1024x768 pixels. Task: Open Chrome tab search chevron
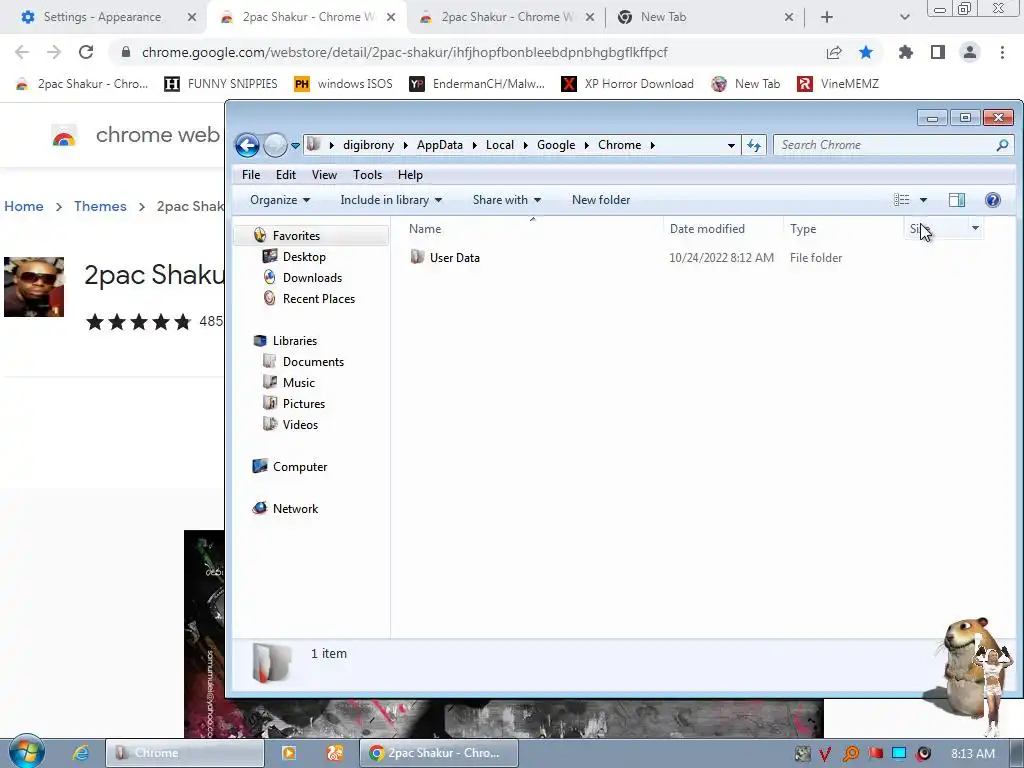(904, 17)
